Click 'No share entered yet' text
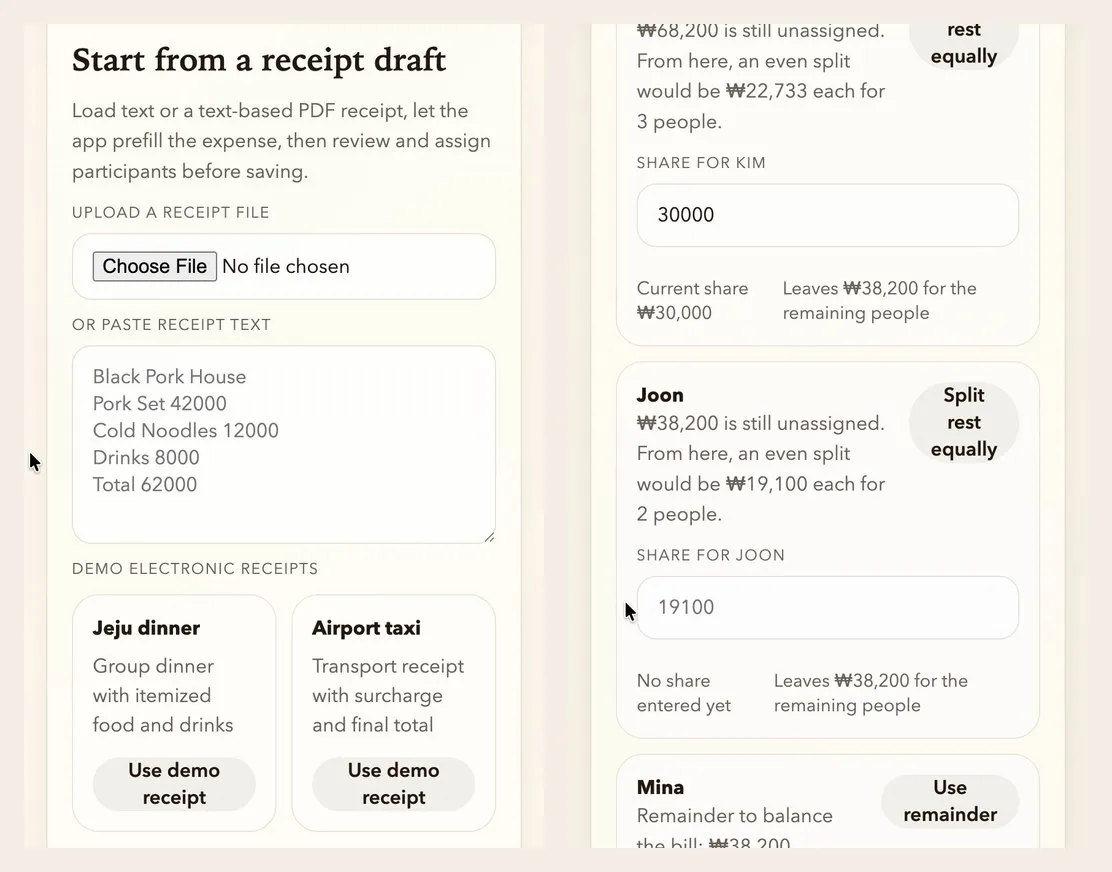Screen dimensions: 1112x872 tap(684, 693)
